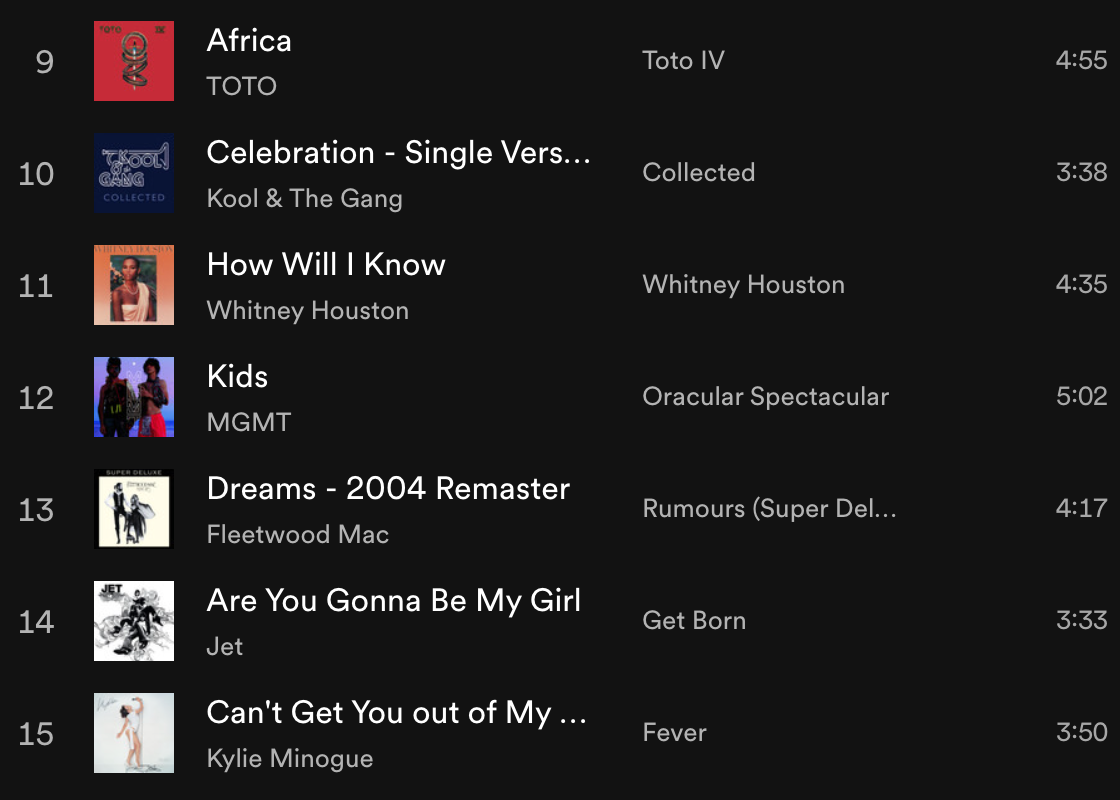Image resolution: width=1120 pixels, height=800 pixels.
Task: Select the How Will I Know title
Action: (326, 265)
